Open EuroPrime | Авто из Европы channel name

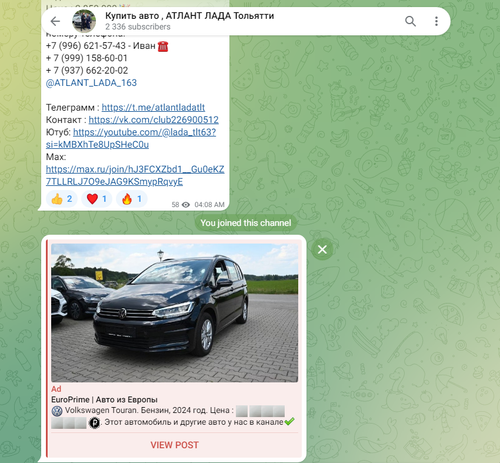[104, 399]
